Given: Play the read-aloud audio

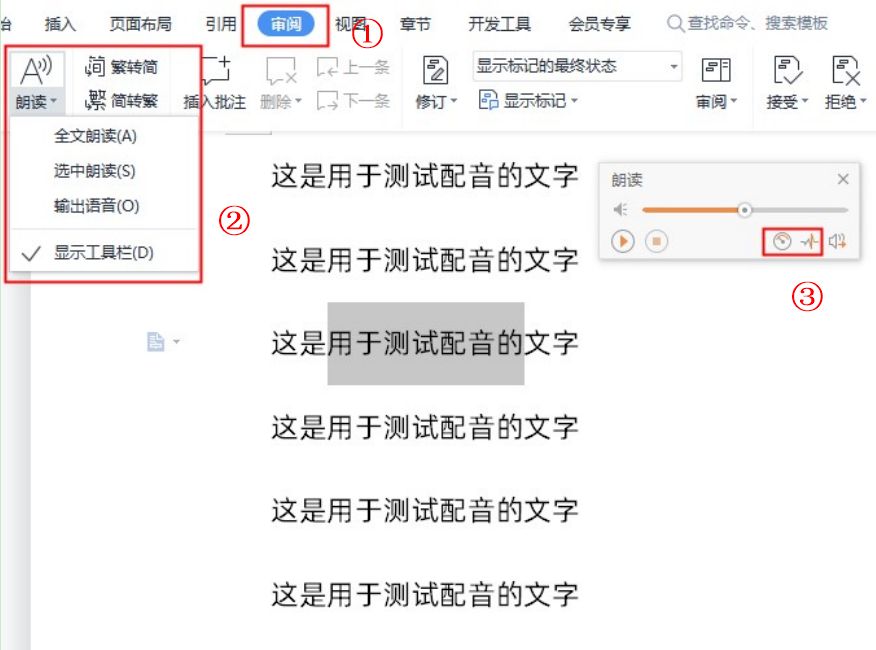Looking at the screenshot, I should (623, 241).
